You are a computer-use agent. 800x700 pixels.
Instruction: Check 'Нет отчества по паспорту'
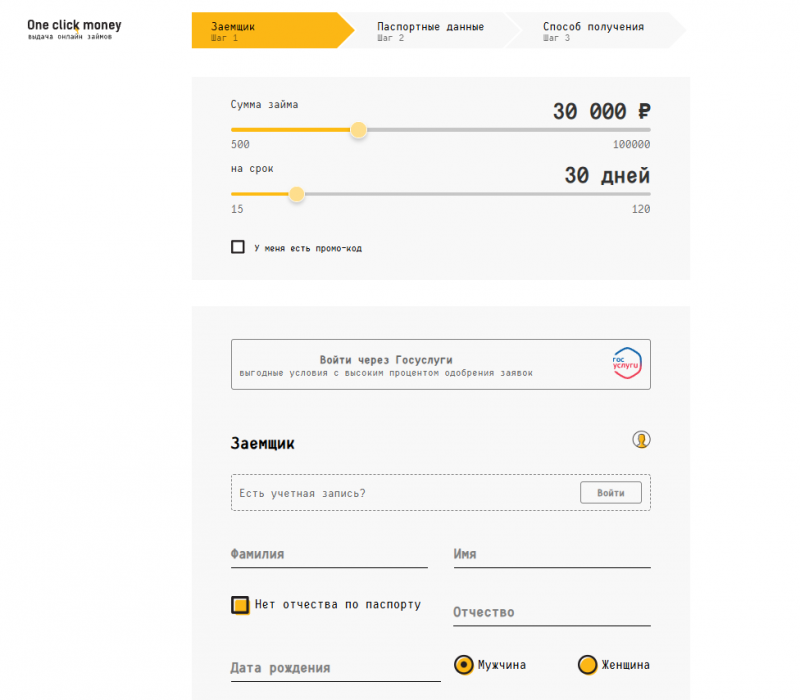tap(240, 605)
